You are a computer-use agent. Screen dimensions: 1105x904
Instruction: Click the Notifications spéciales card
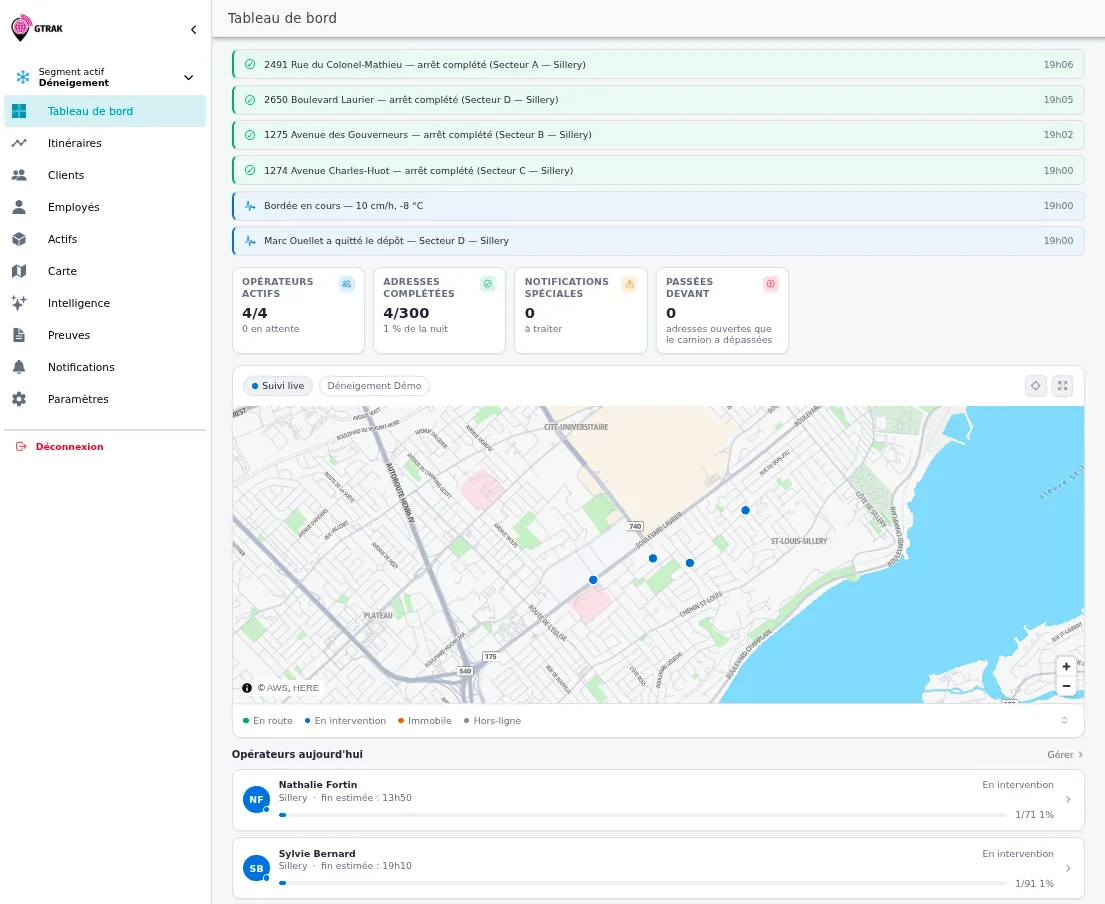[581, 310]
